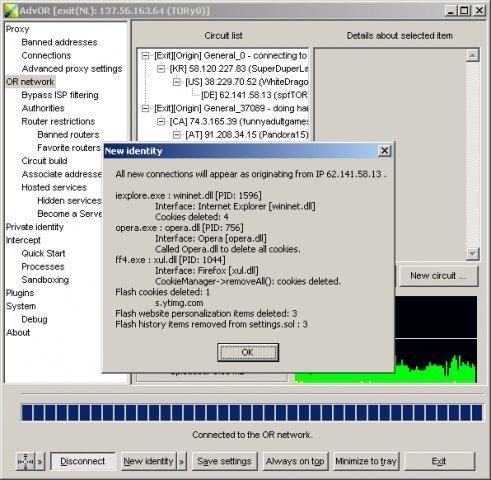Collapse the [US] 38.229.70.52 router node
This screenshot has height=480, width=491.
pos(177,82)
